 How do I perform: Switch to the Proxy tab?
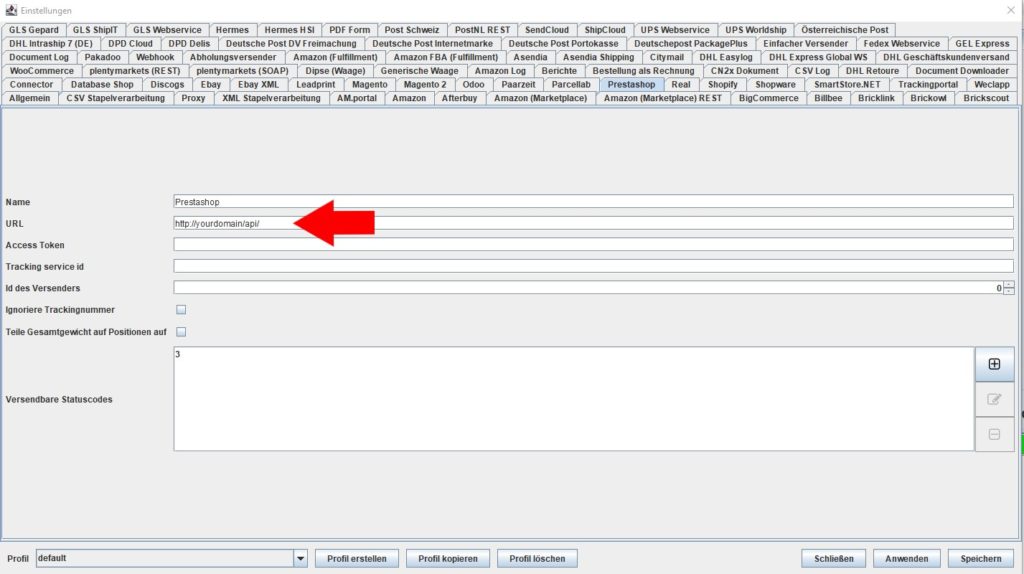pyautogui.click(x=193, y=98)
